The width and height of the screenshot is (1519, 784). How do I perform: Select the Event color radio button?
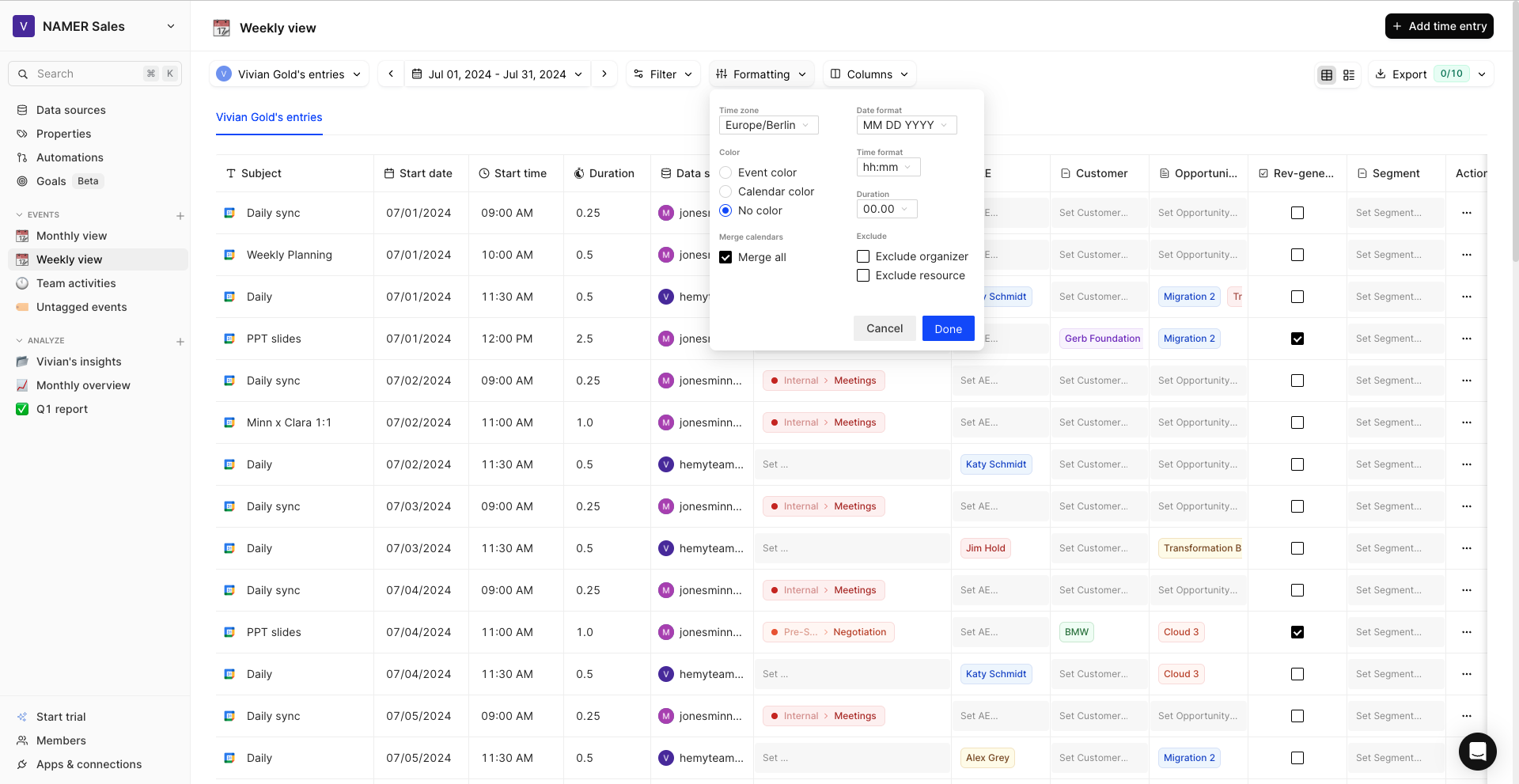tap(725, 172)
